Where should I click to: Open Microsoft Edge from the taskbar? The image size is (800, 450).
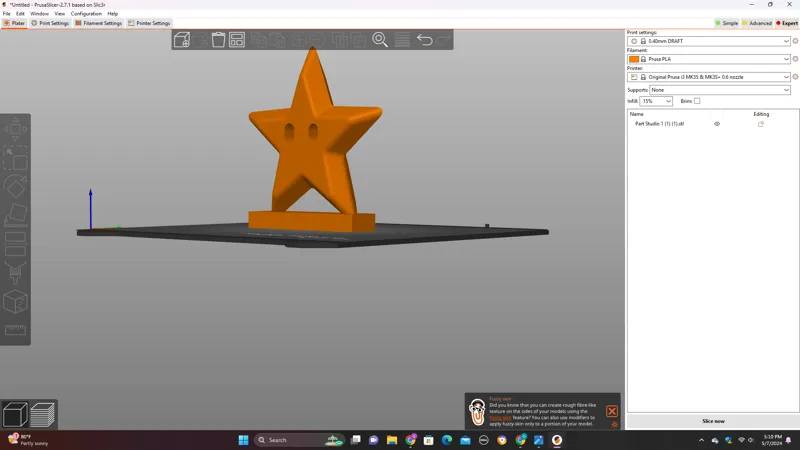click(447, 440)
